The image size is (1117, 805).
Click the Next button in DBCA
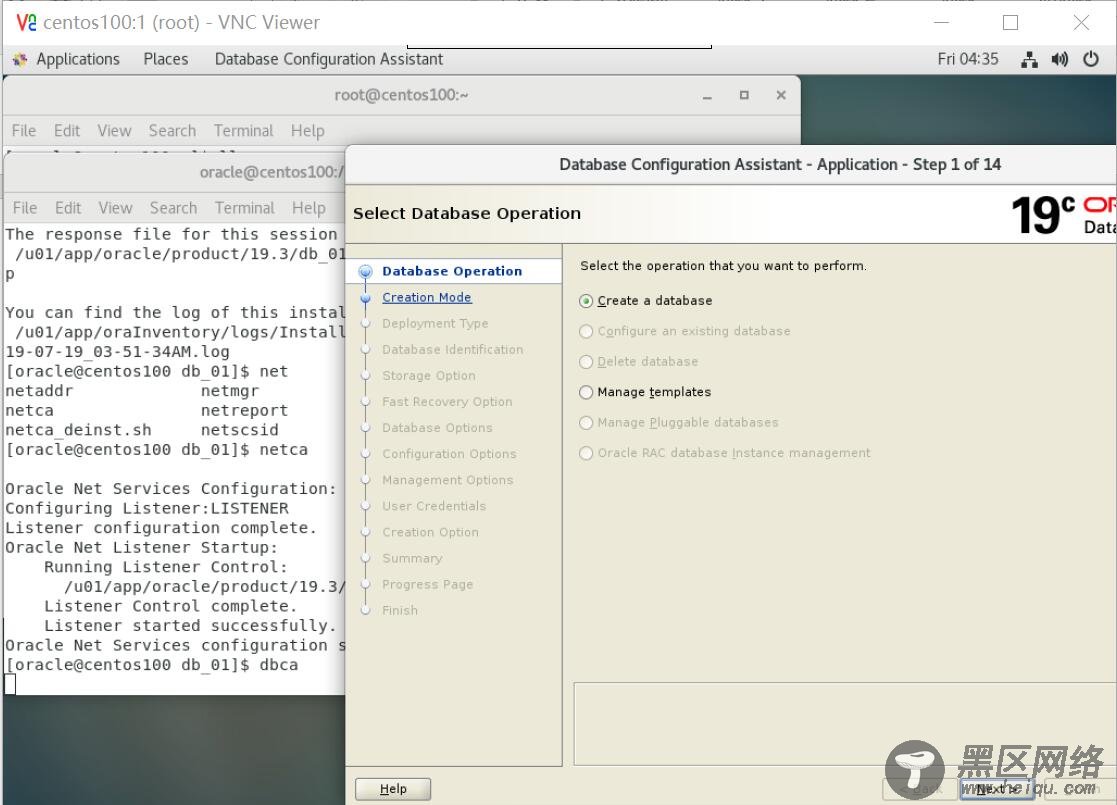coord(997,789)
